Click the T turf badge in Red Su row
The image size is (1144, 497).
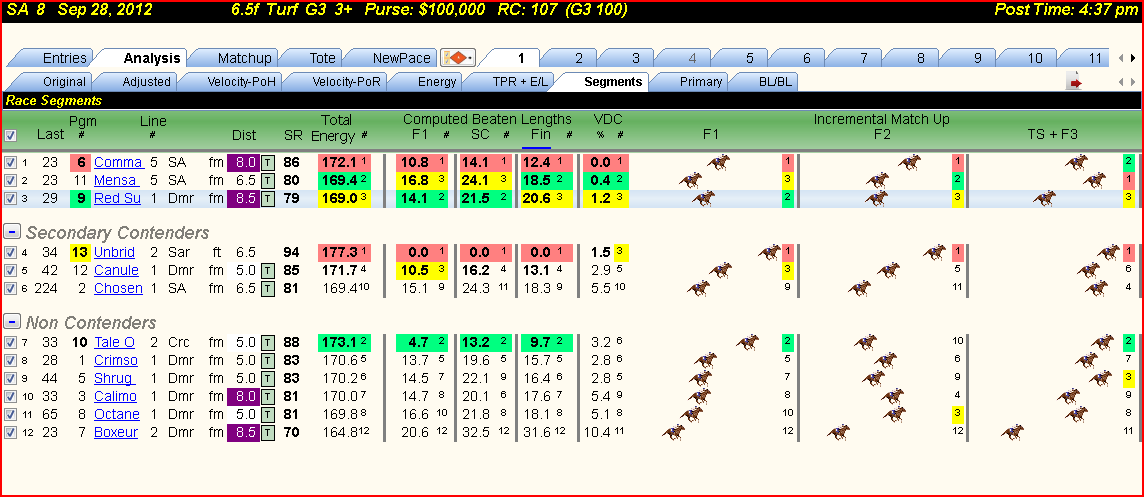point(268,199)
